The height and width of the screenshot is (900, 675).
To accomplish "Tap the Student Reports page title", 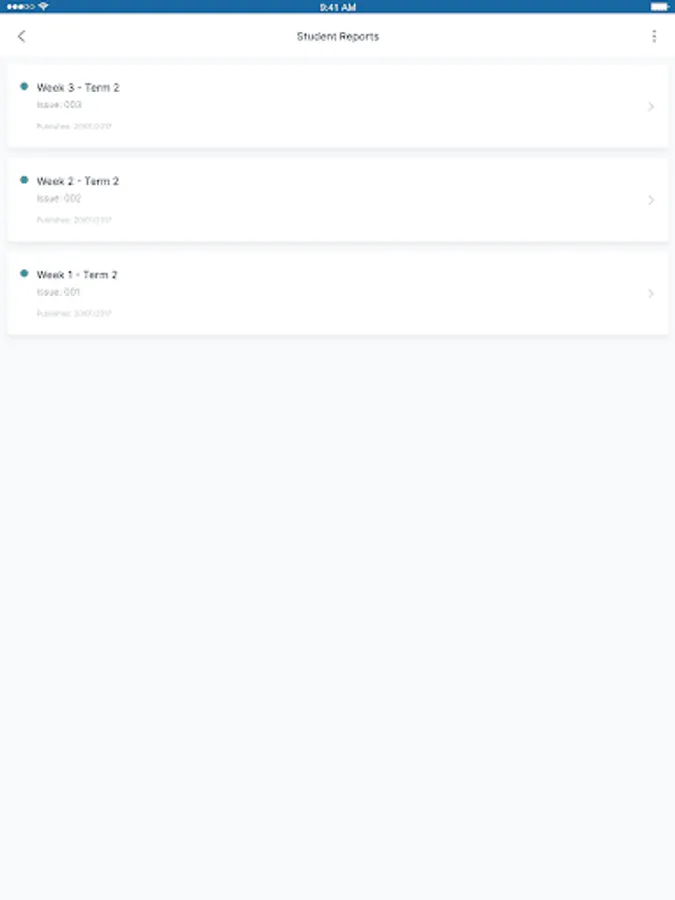I will point(338,36).
